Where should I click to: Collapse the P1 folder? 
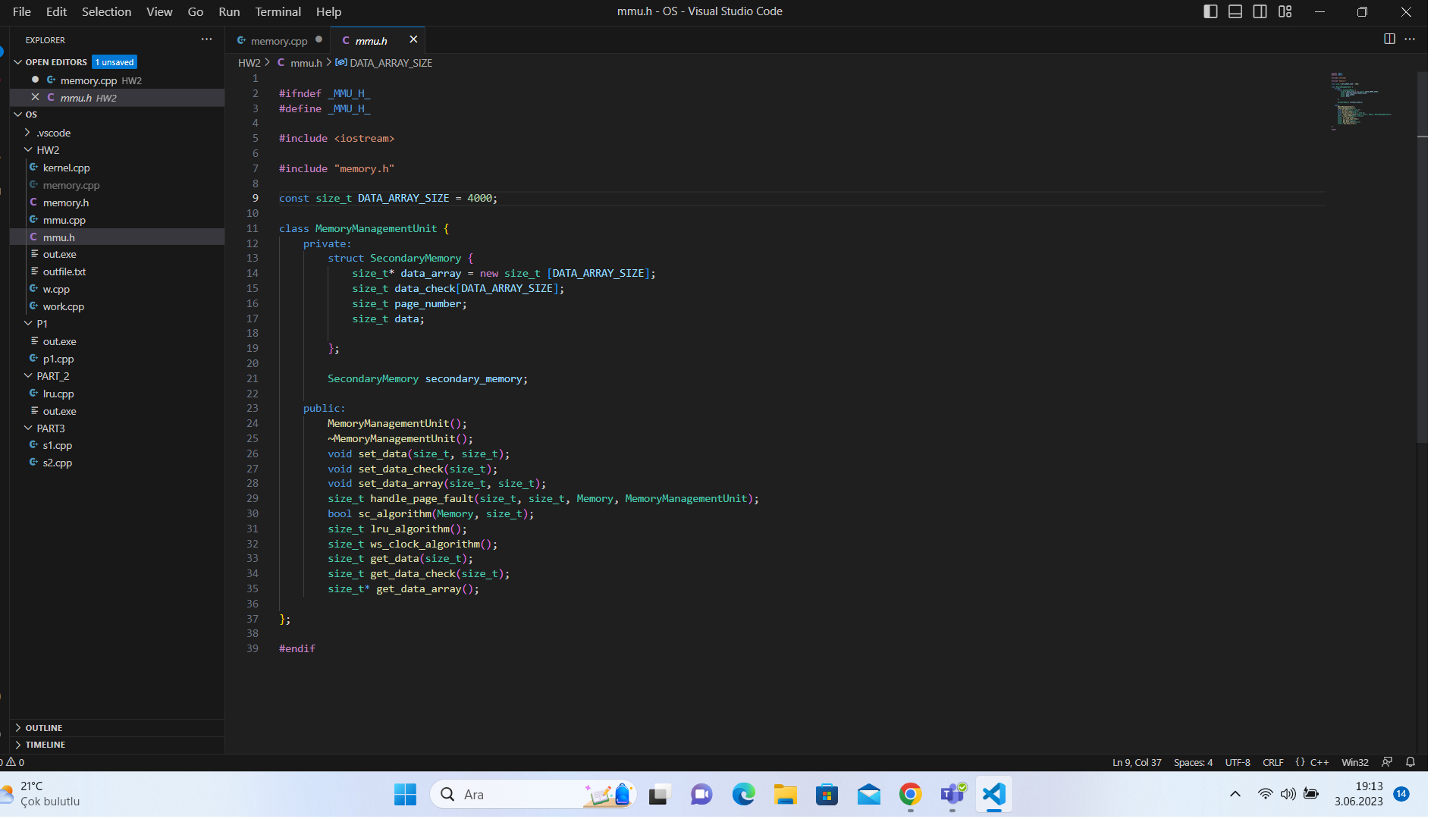(x=42, y=324)
